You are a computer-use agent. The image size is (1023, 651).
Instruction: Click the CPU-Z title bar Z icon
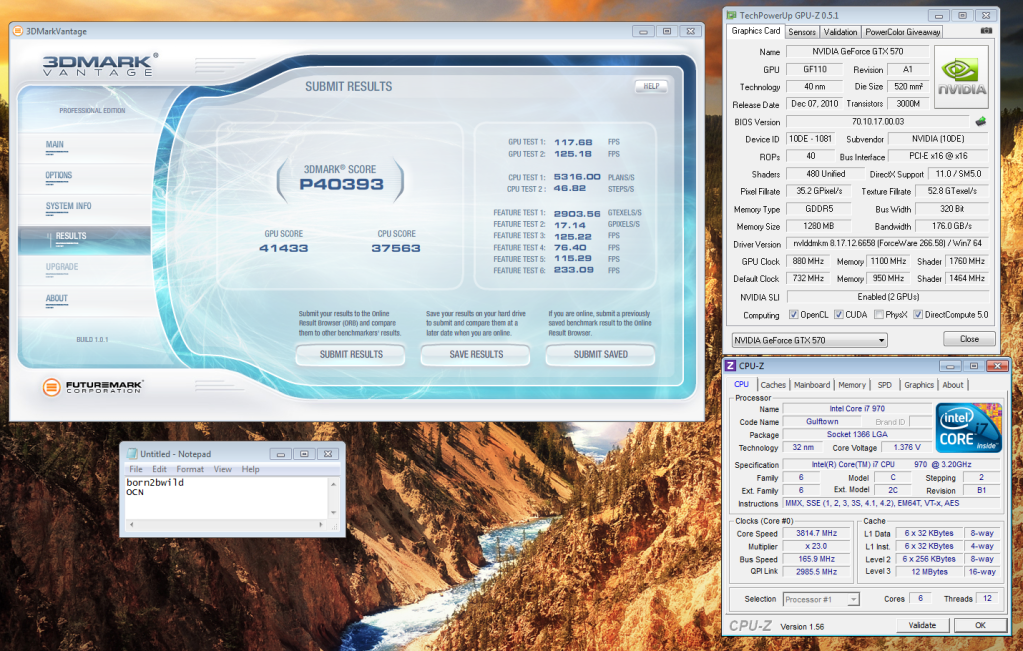point(731,366)
